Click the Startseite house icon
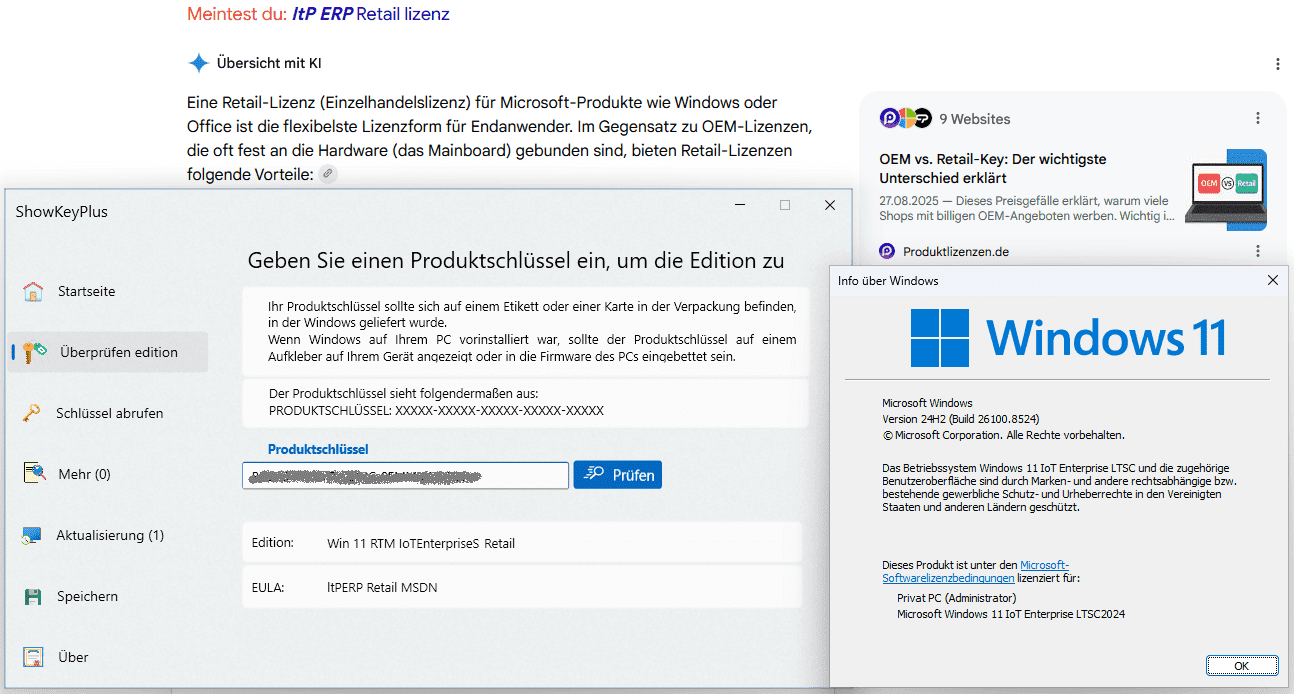1294x694 pixels. click(x=33, y=292)
